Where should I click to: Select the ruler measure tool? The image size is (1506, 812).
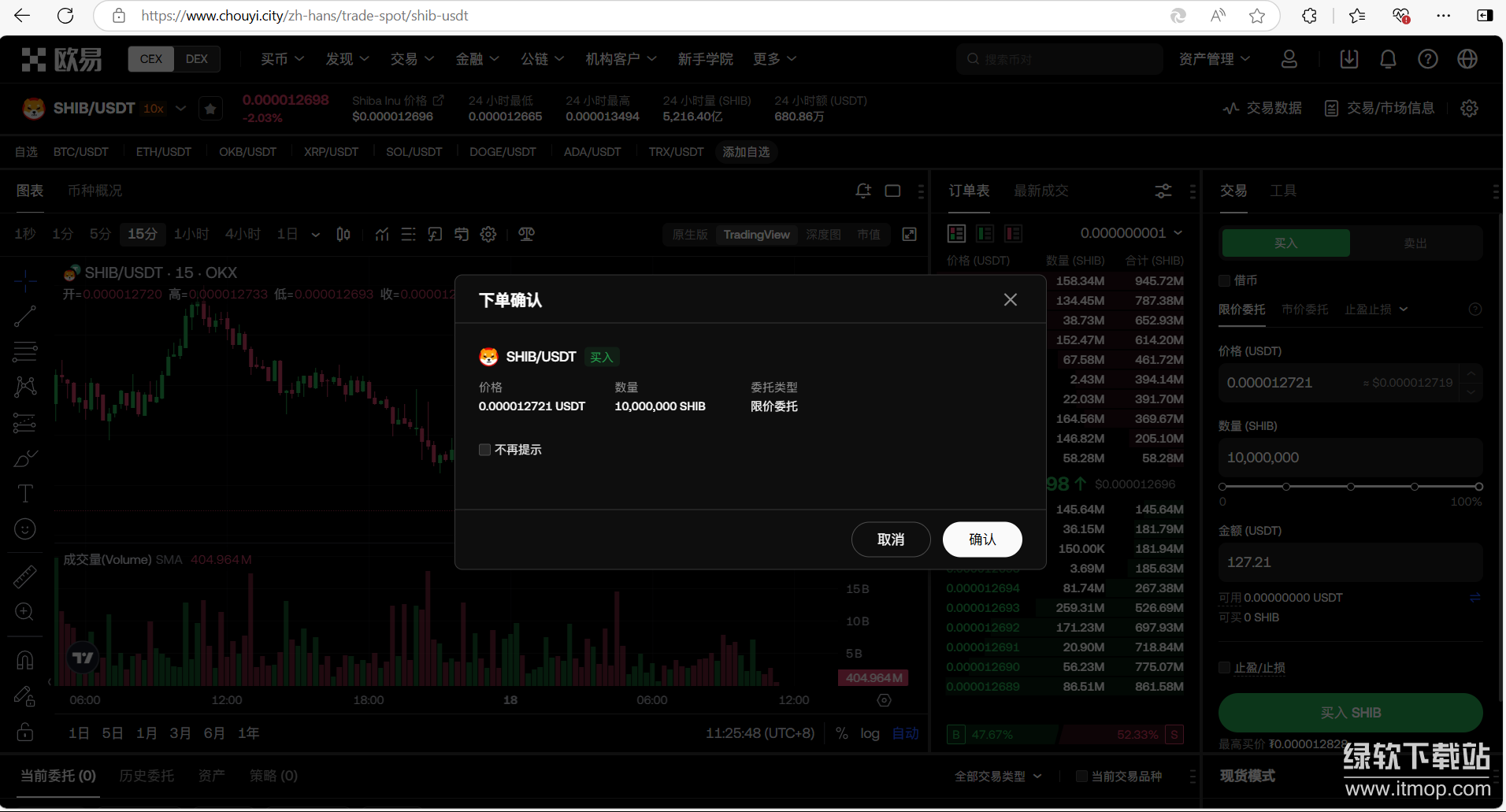(x=25, y=577)
